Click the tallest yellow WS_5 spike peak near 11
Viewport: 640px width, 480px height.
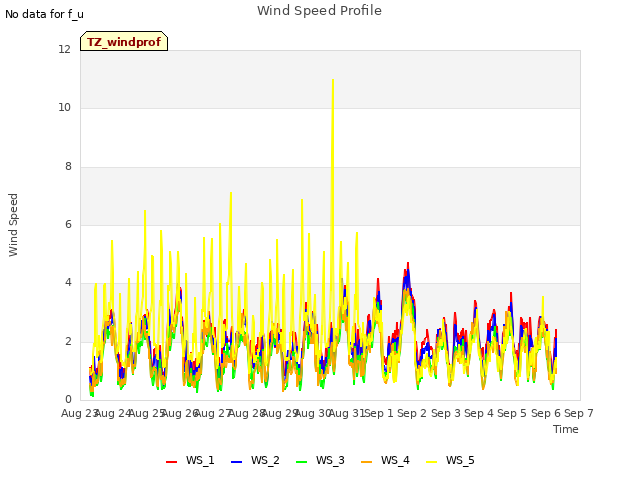[x=333, y=80]
